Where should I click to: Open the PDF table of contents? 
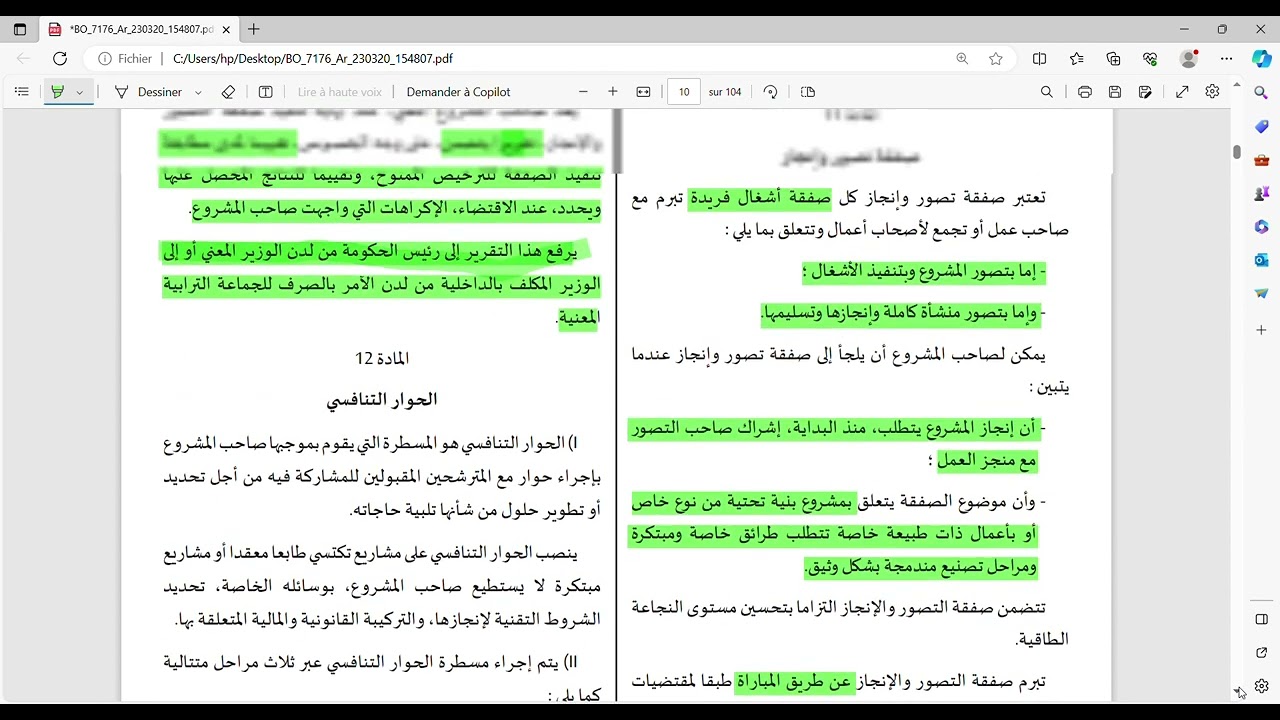tap(22, 92)
